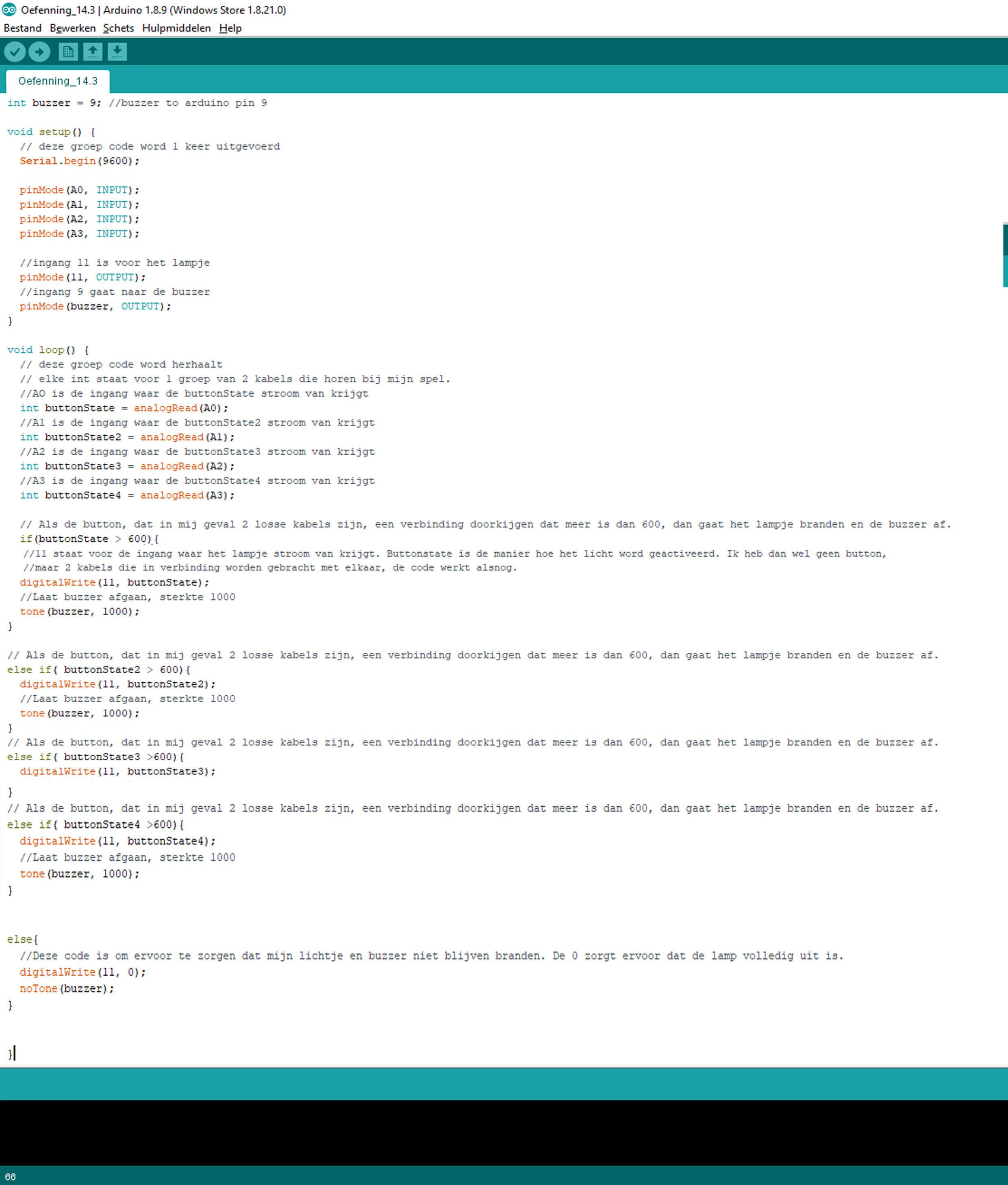The width and height of the screenshot is (1008, 1185).
Task: Click 'int buttonState2 = analogRead(A1);' line
Action: point(128,437)
